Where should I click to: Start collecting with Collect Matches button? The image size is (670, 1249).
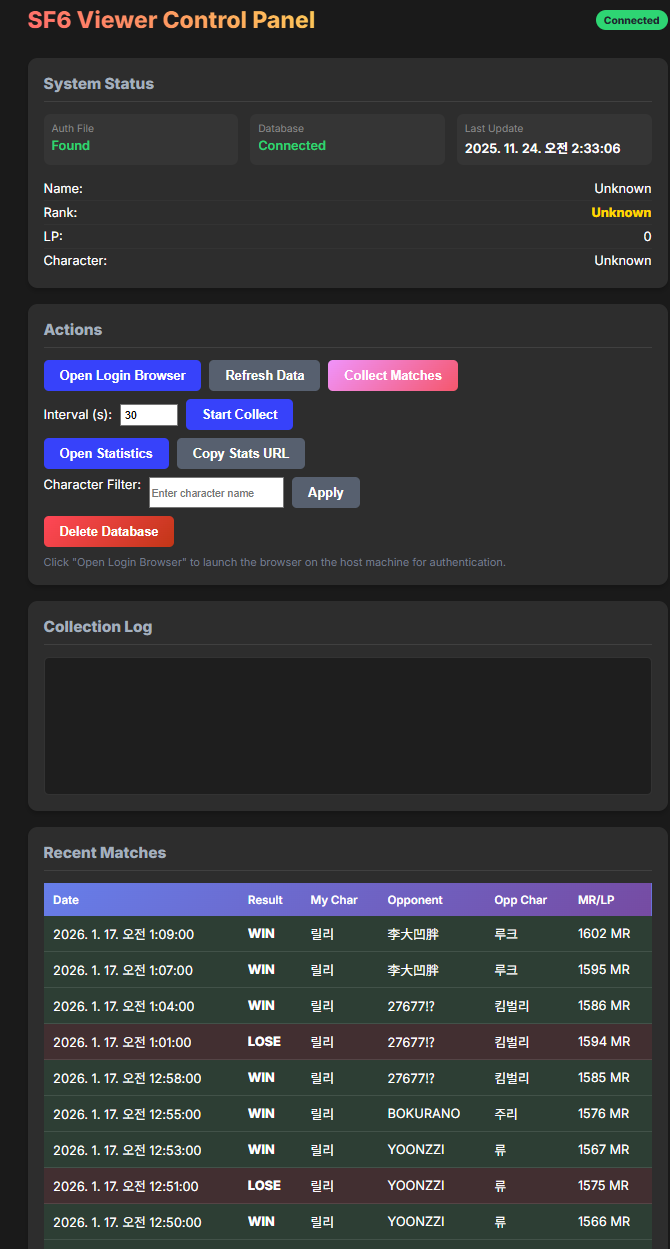click(x=393, y=375)
